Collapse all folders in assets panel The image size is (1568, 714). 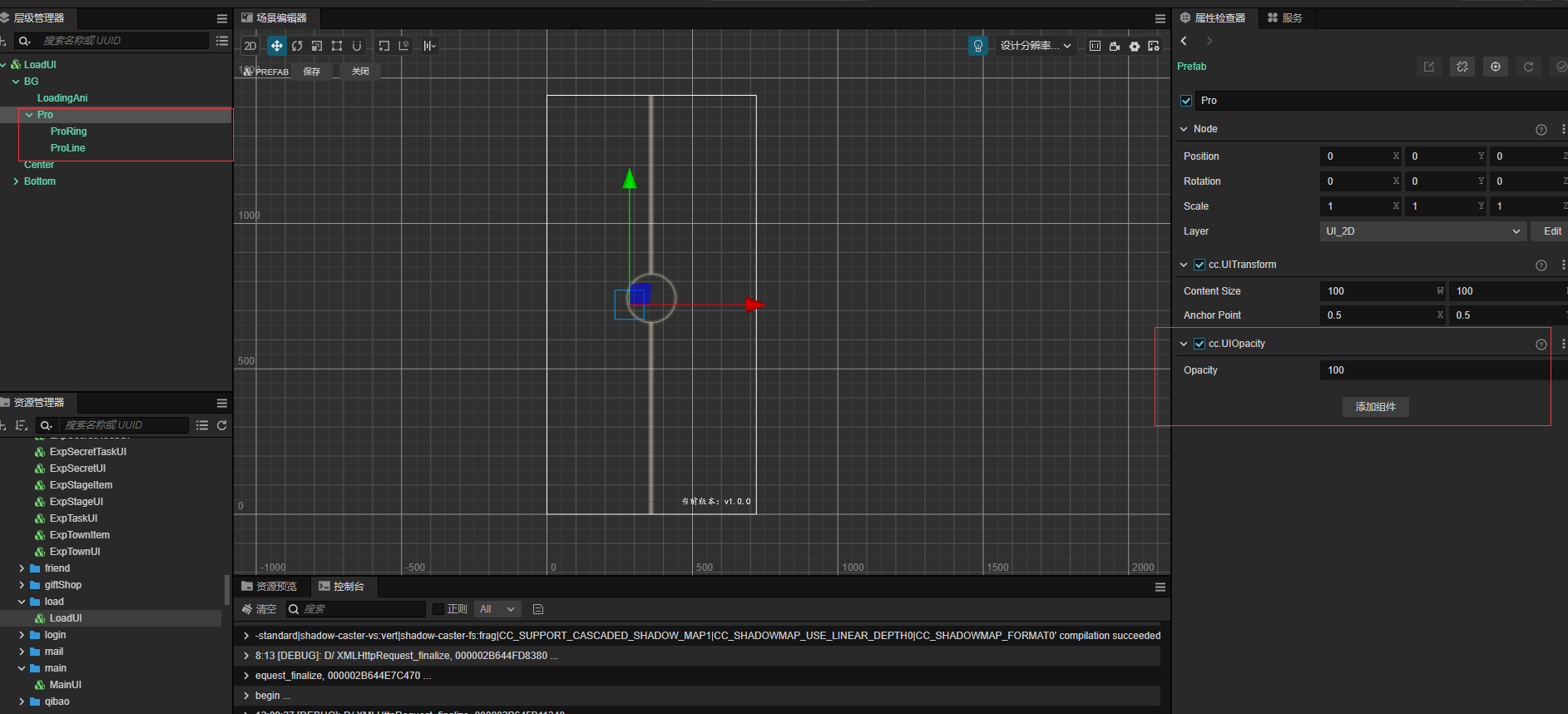(x=202, y=425)
